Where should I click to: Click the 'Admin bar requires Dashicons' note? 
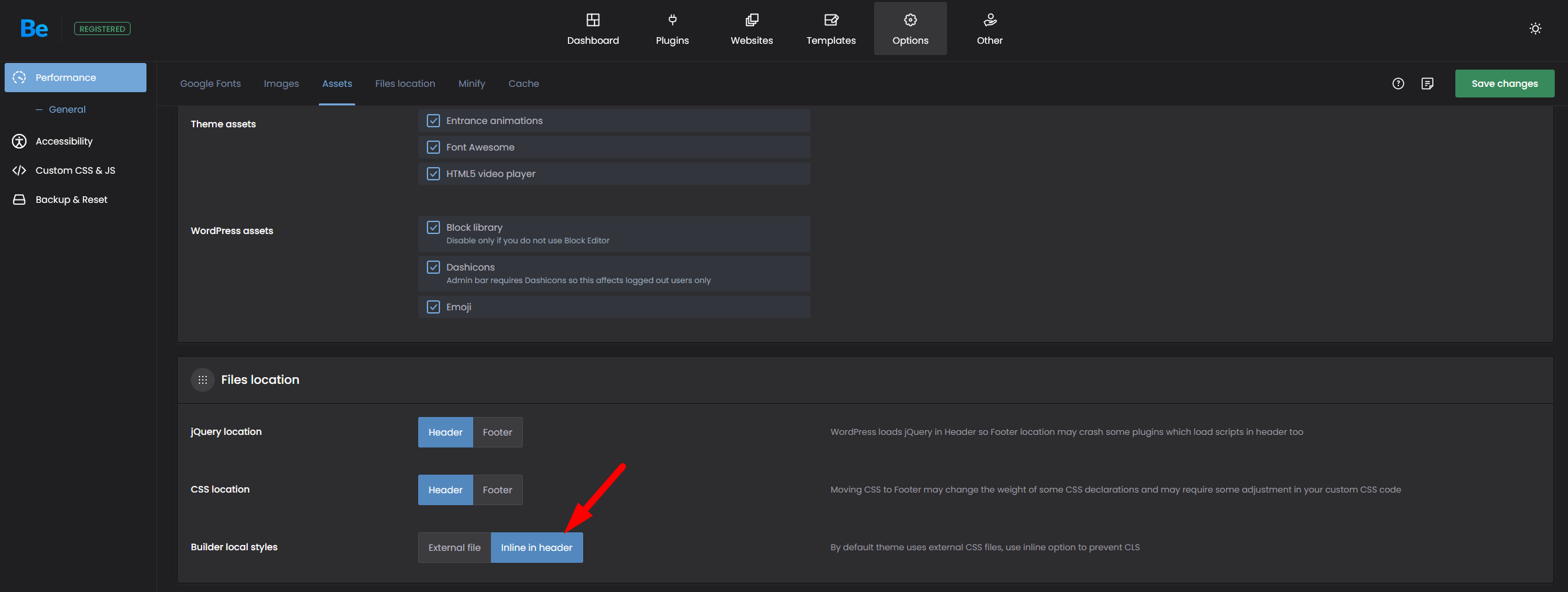[x=579, y=280]
